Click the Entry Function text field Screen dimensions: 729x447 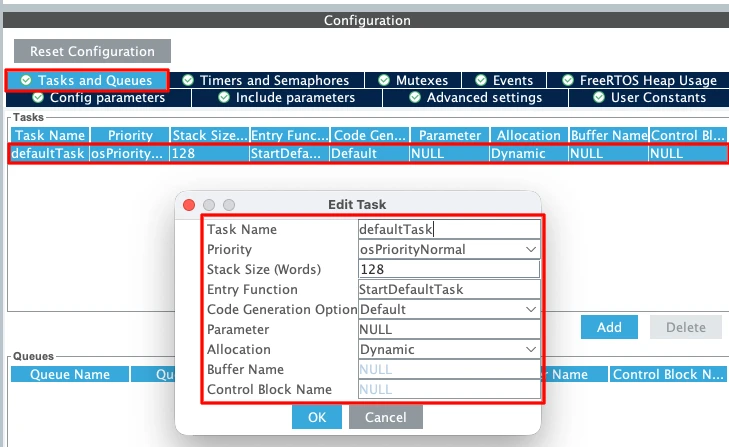[x=449, y=289]
